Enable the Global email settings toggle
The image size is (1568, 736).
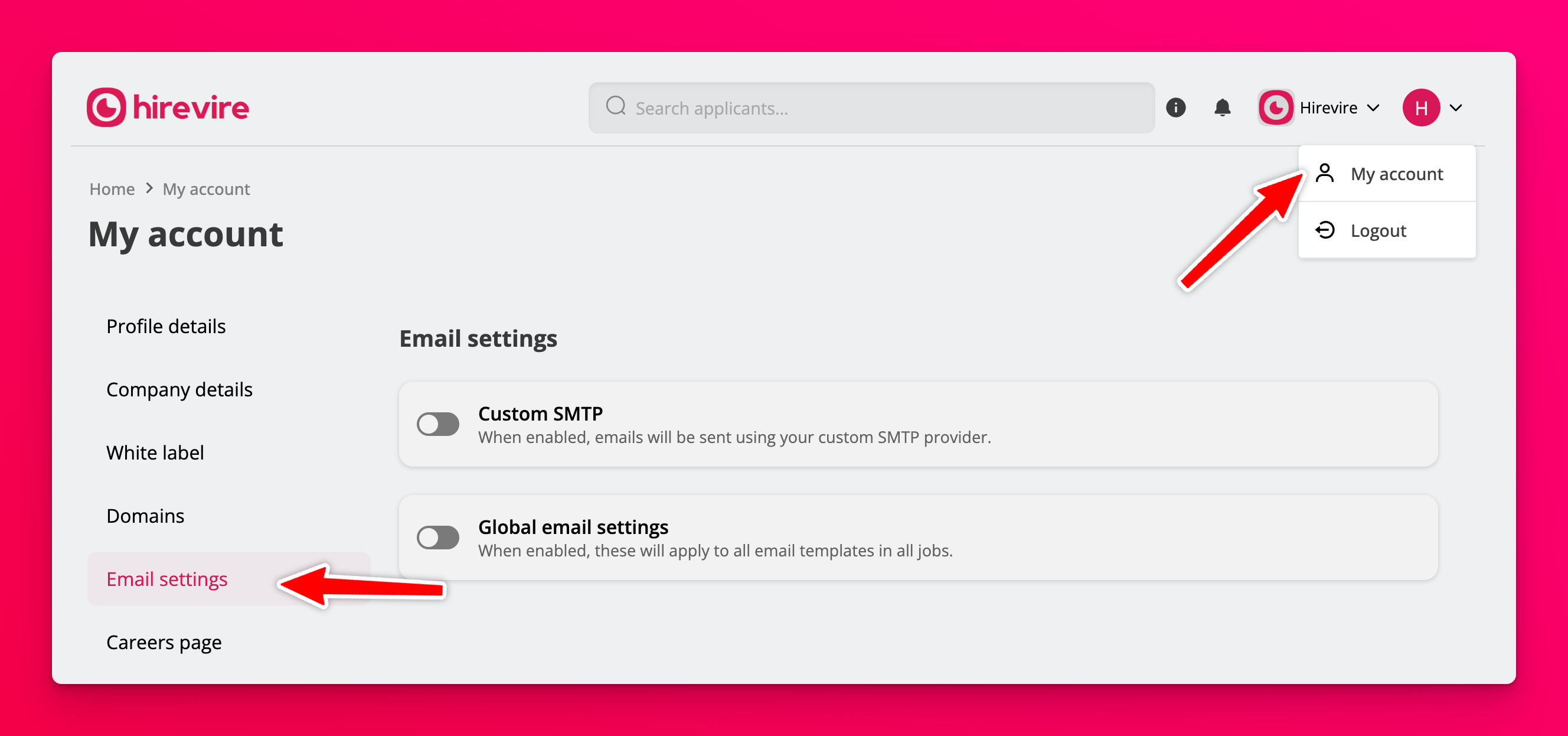pyautogui.click(x=437, y=538)
